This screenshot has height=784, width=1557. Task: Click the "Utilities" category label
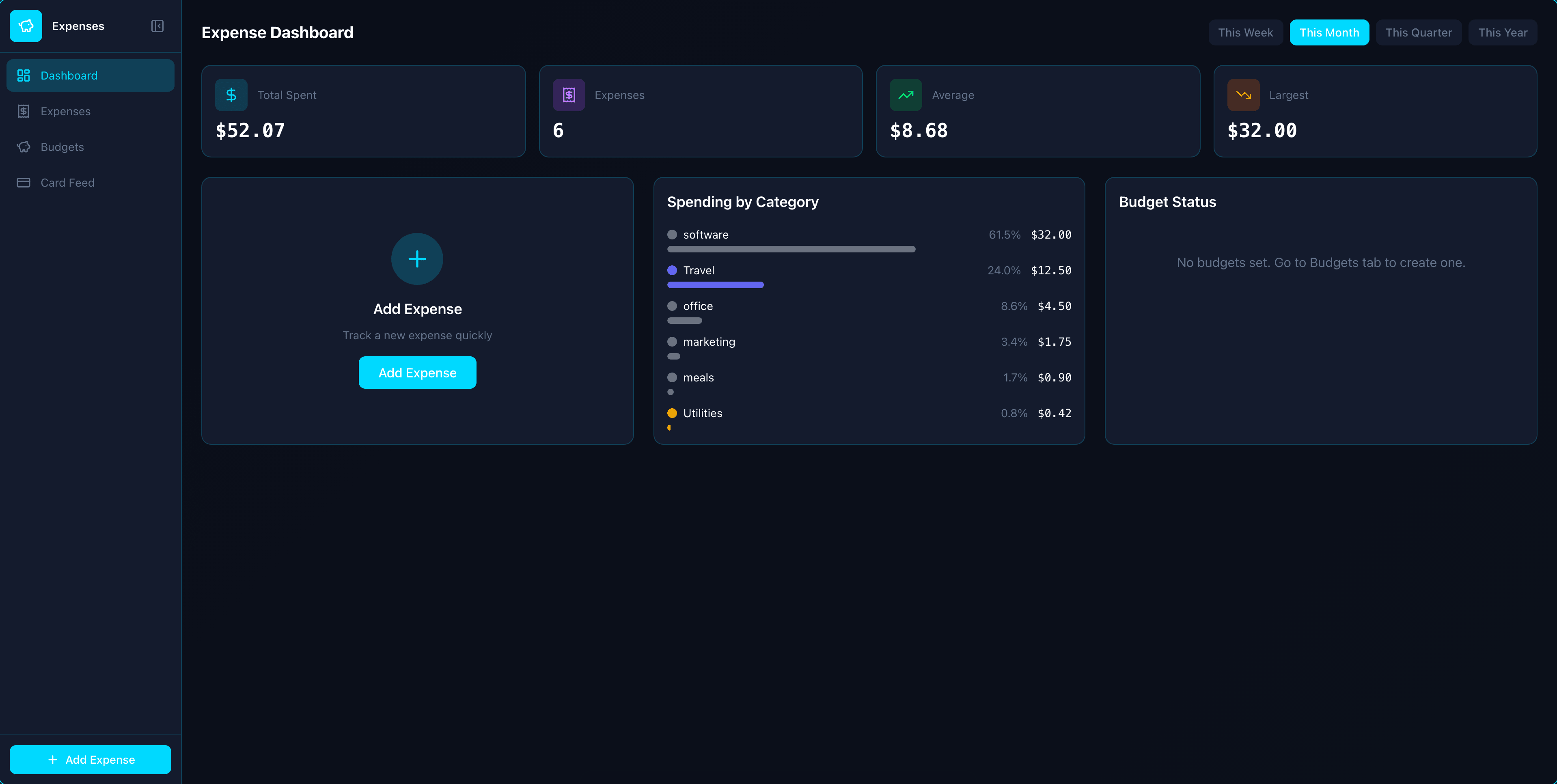tap(703, 414)
